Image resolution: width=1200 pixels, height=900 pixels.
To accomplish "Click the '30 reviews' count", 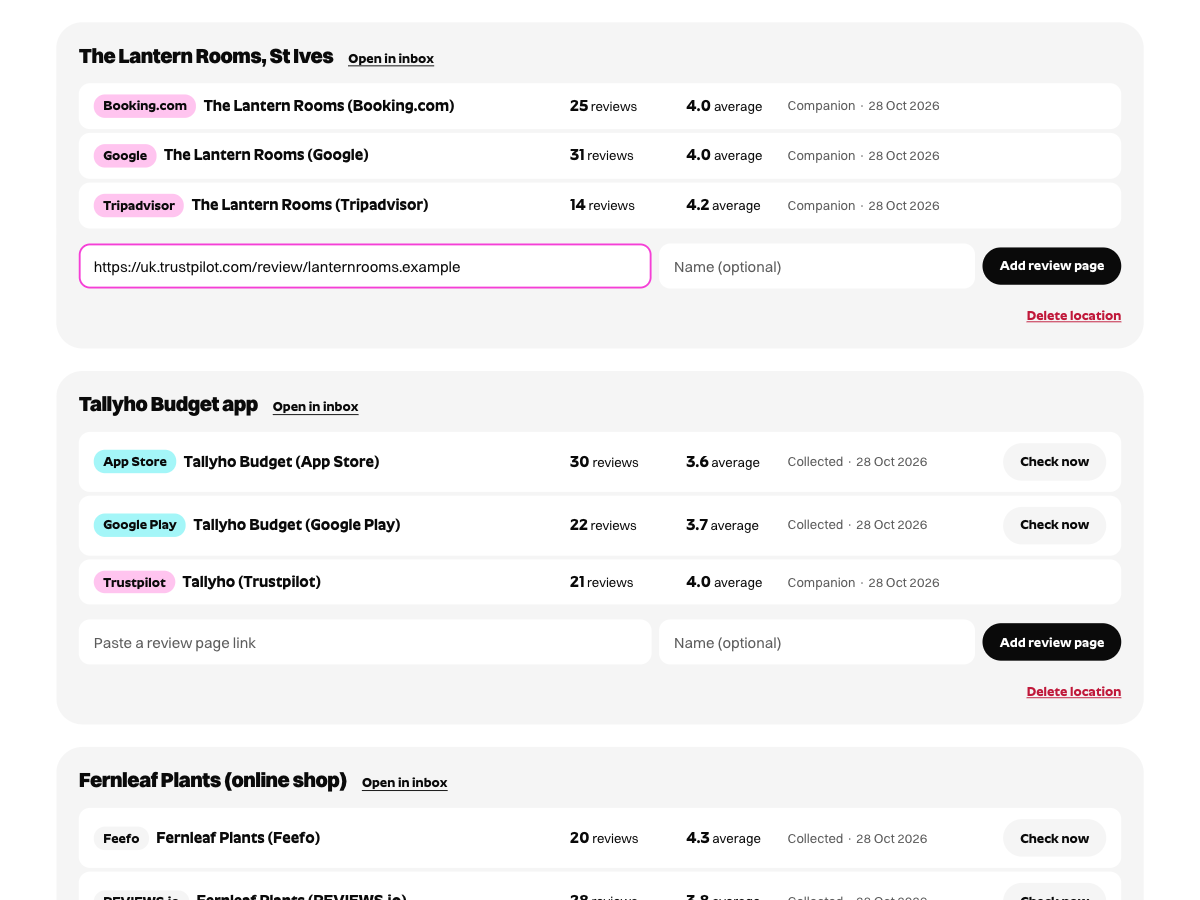I will [604, 462].
